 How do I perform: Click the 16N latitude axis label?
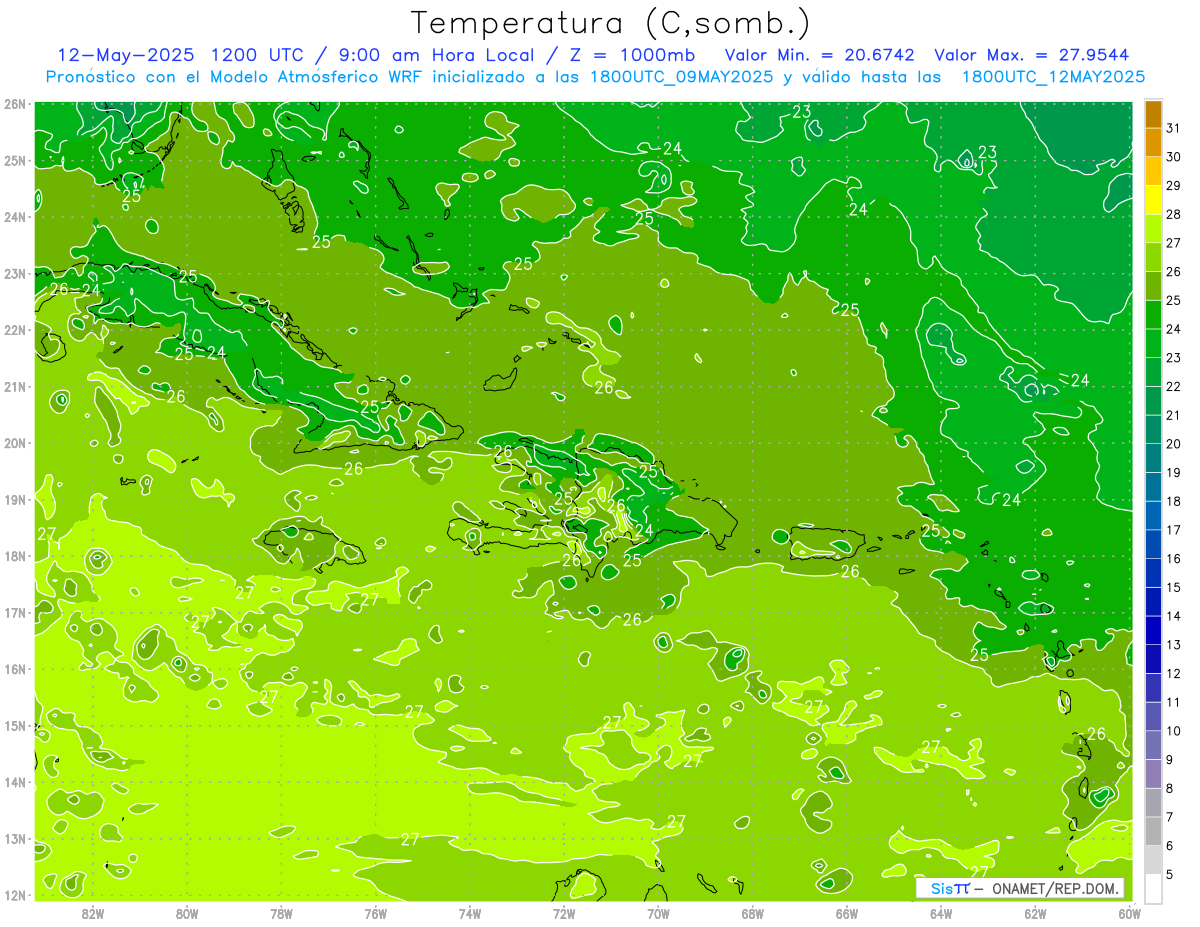15,669
